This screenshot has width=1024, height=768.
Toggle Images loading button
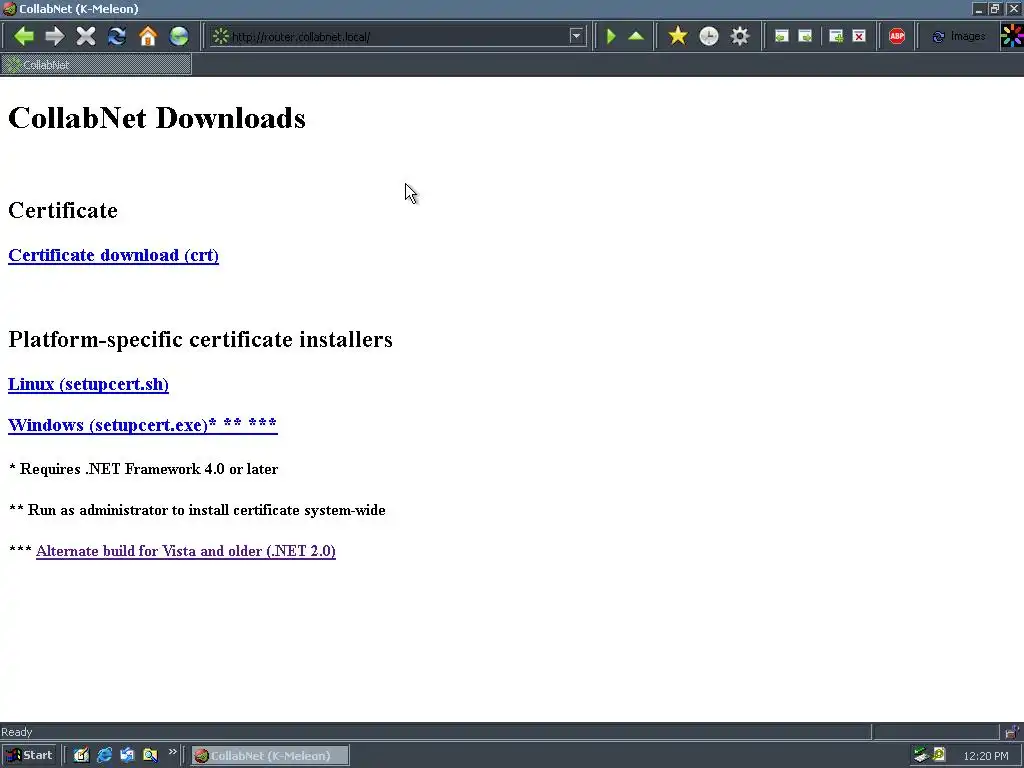959,36
